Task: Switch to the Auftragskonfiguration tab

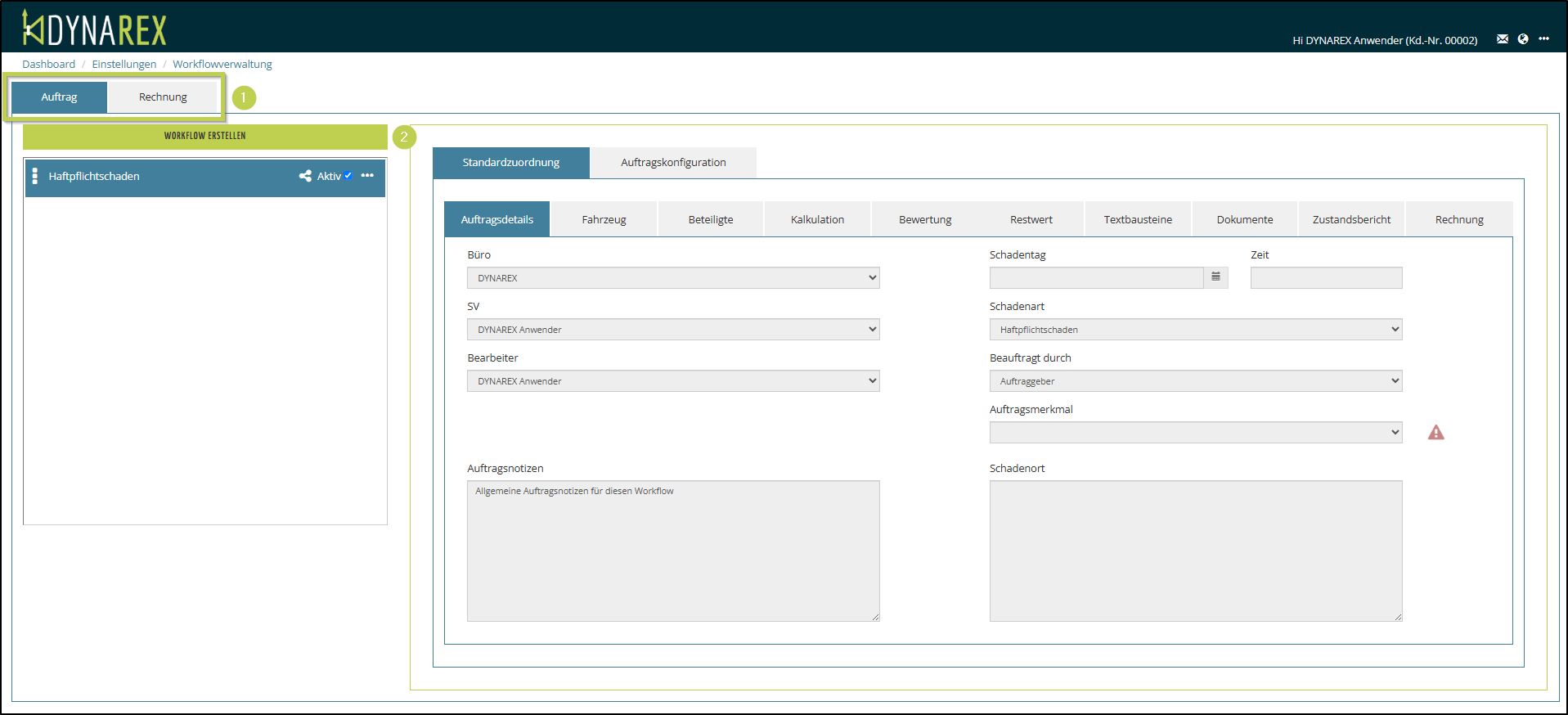Action: [x=672, y=163]
